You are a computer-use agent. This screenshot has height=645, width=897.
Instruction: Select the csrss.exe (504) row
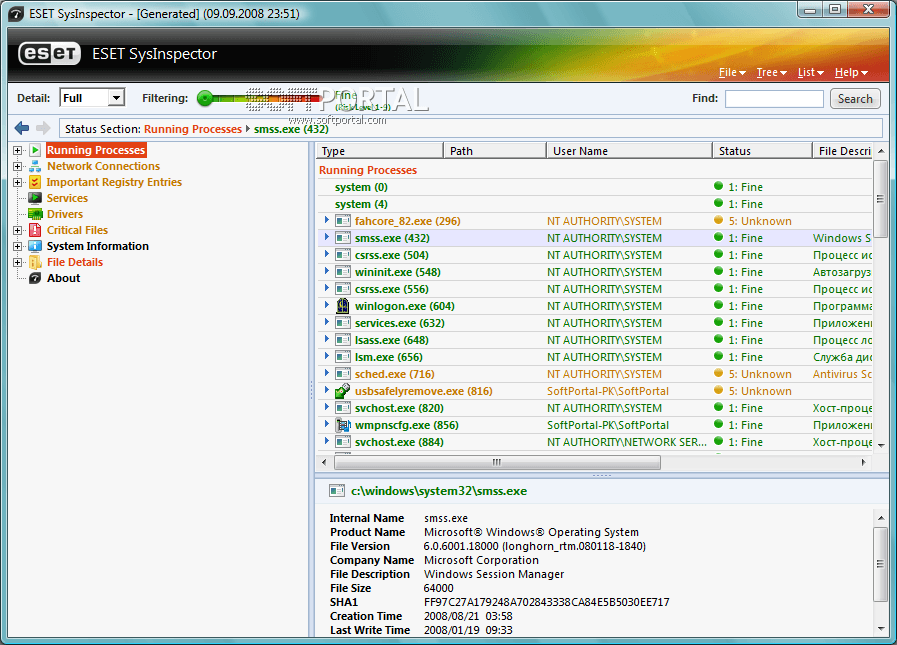point(594,255)
